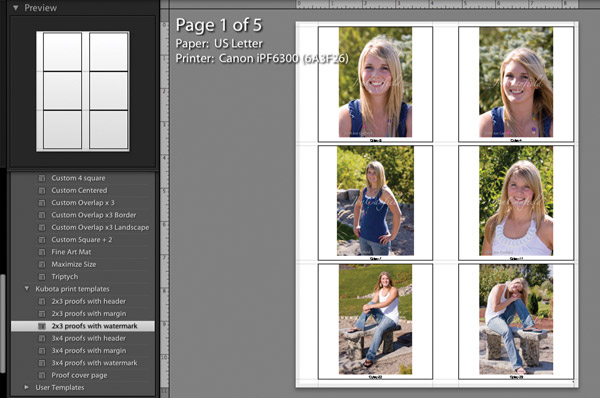Collapse the Preview panel triangle
The height and width of the screenshot is (398, 600).
point(15,8)
